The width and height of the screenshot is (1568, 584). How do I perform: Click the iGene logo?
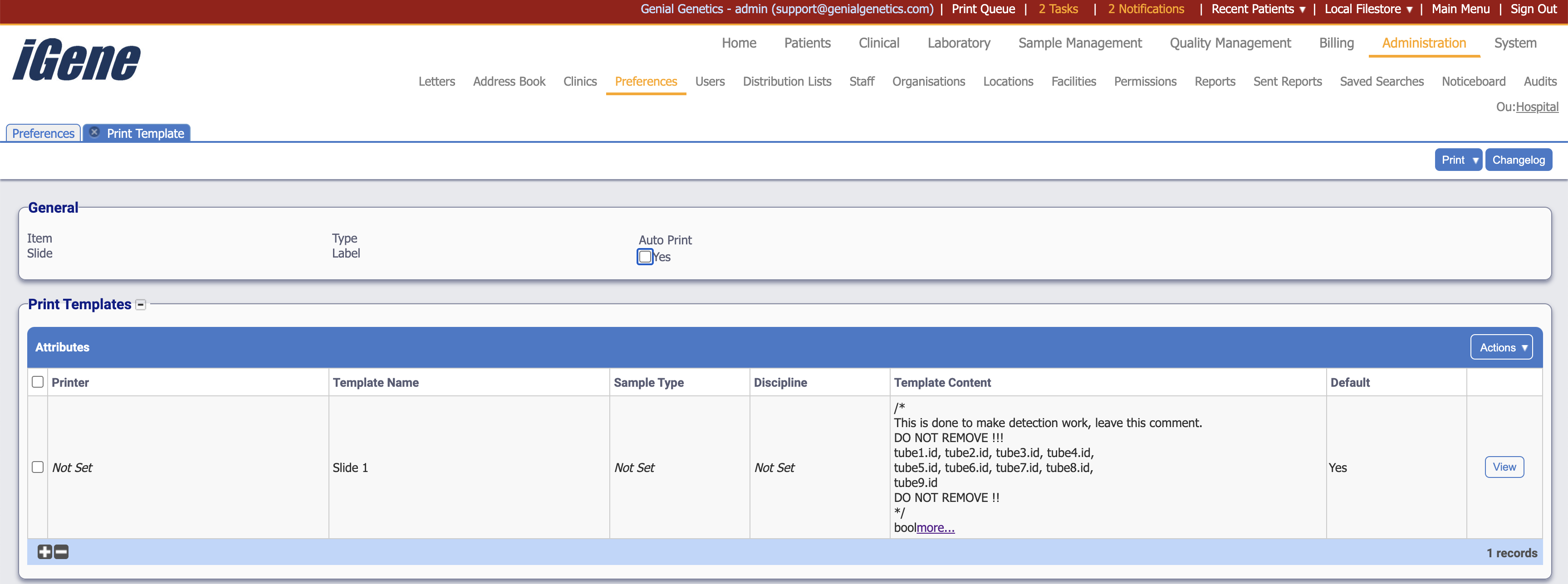77,59
